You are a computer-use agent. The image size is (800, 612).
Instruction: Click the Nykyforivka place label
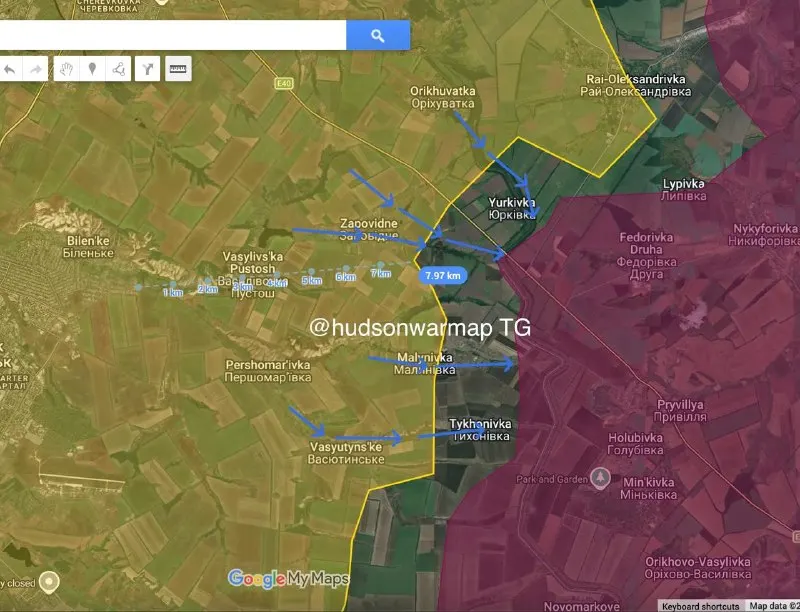[764, 235]
